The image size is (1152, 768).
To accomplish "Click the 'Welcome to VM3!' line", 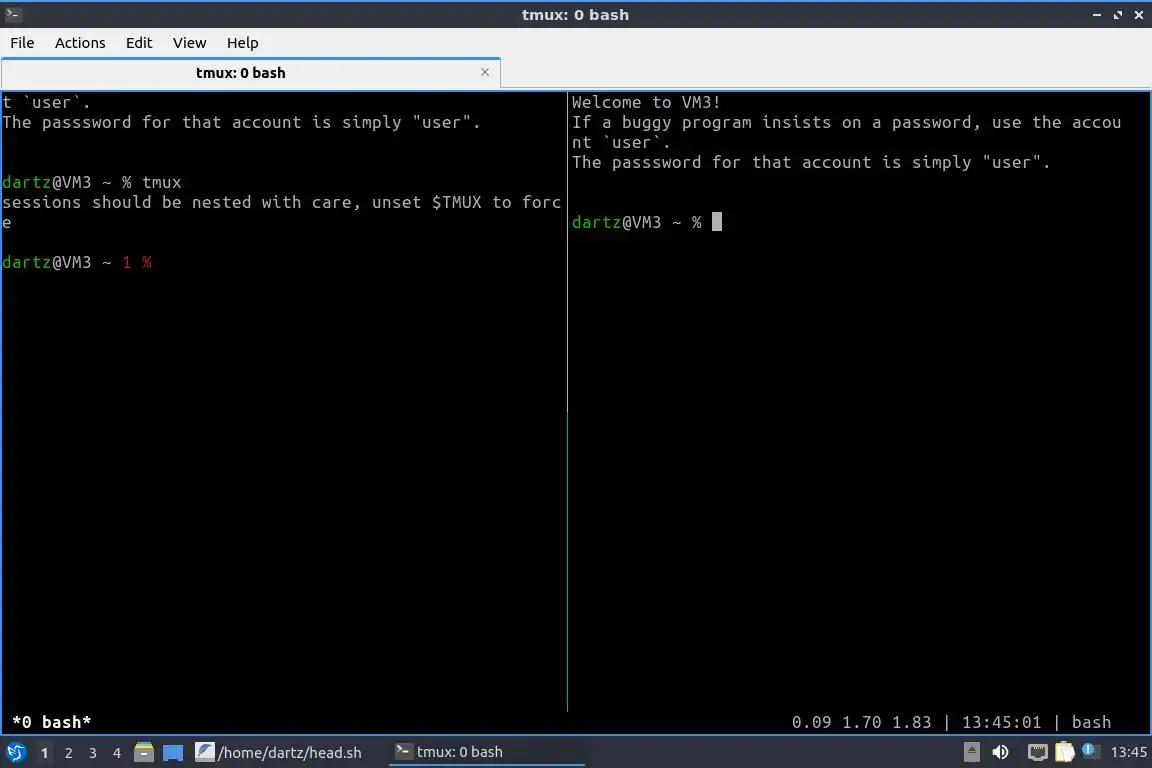I will [646, 102].
